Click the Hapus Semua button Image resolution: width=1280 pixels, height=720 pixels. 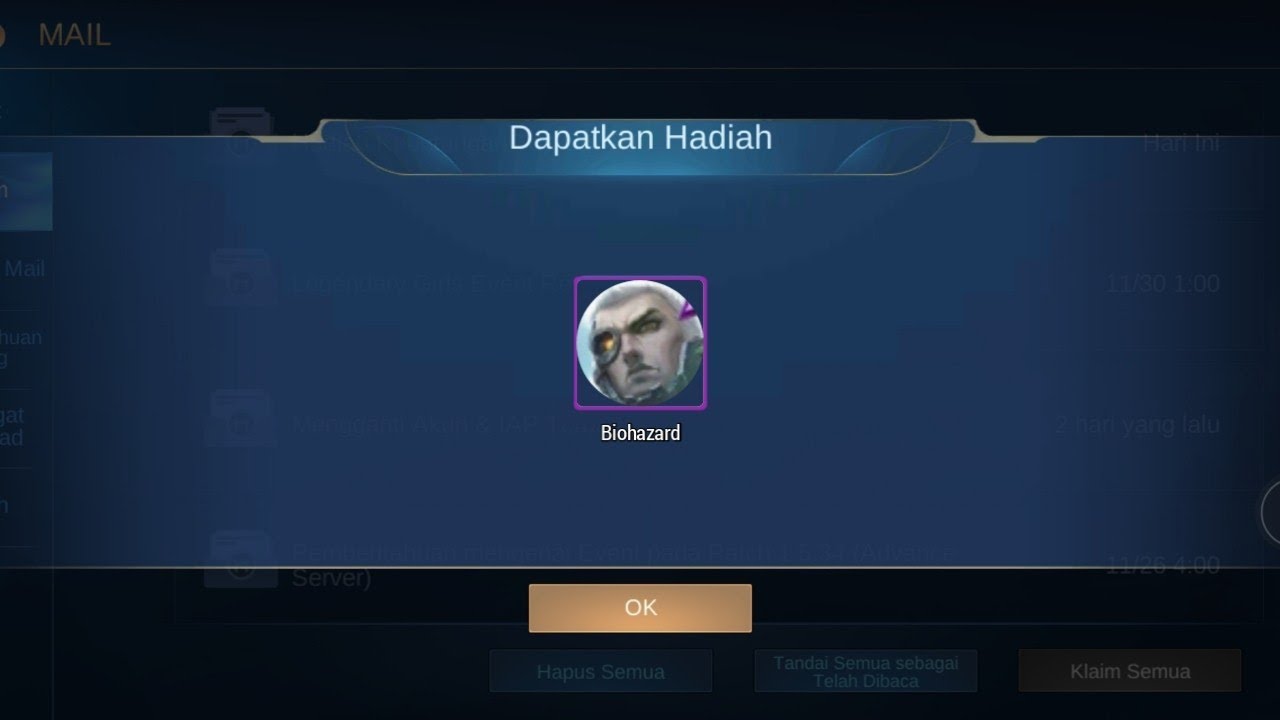tap(600, 671)
